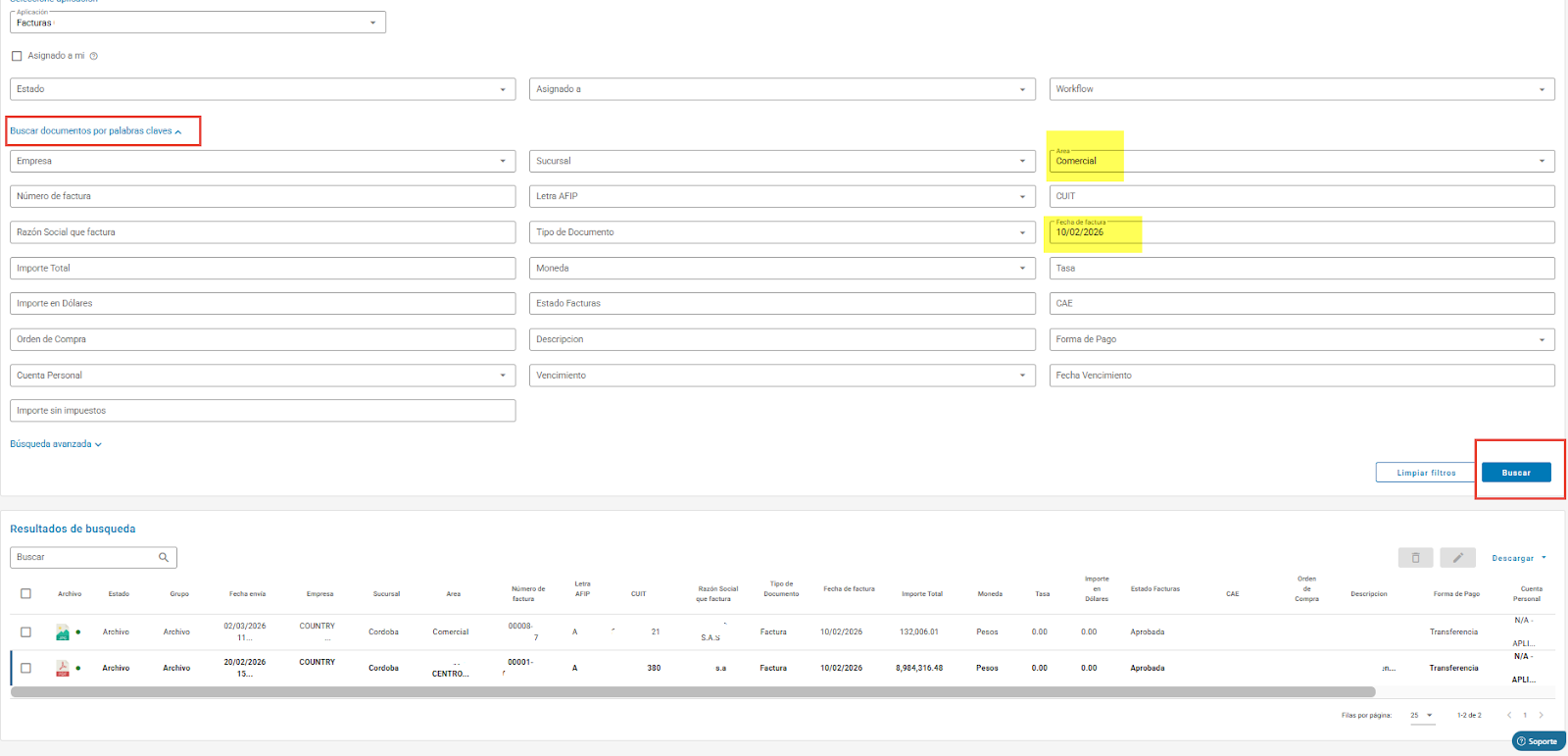This screenshot has width=1568, height=756.
Task: Select the second result row checkbox
Action: [25, 668]
